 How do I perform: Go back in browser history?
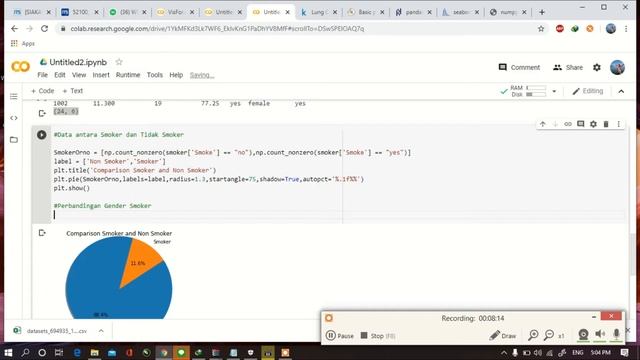(x=15, y=29)
